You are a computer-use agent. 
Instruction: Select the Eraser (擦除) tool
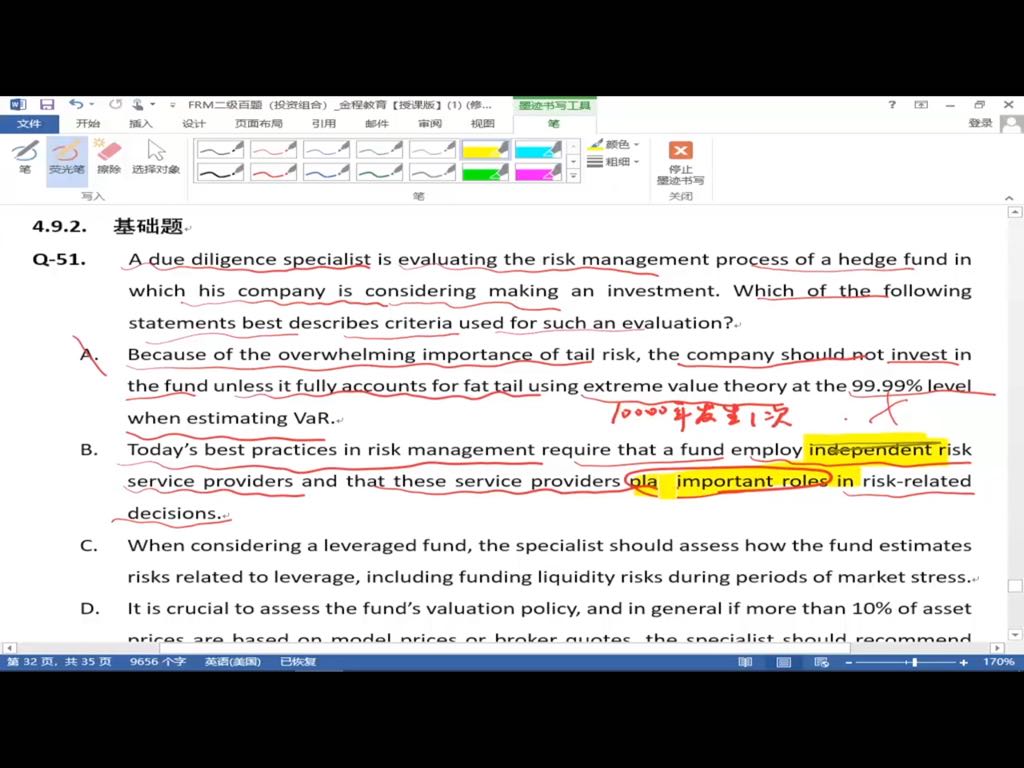point(109,157)
